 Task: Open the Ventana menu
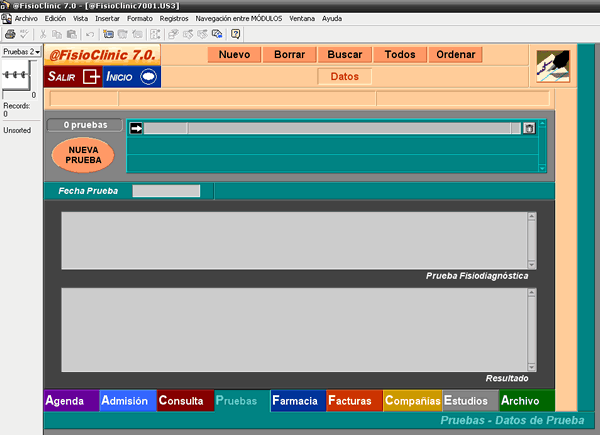click(302, 18)
